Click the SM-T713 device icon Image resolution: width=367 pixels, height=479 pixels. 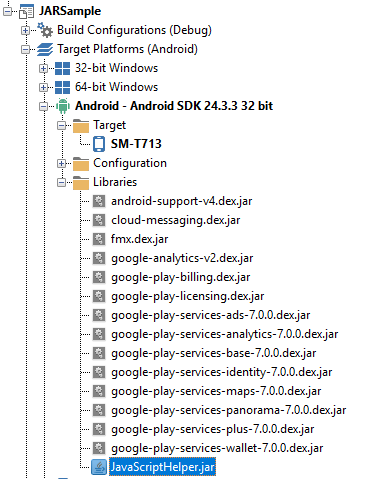click(99, 144)
